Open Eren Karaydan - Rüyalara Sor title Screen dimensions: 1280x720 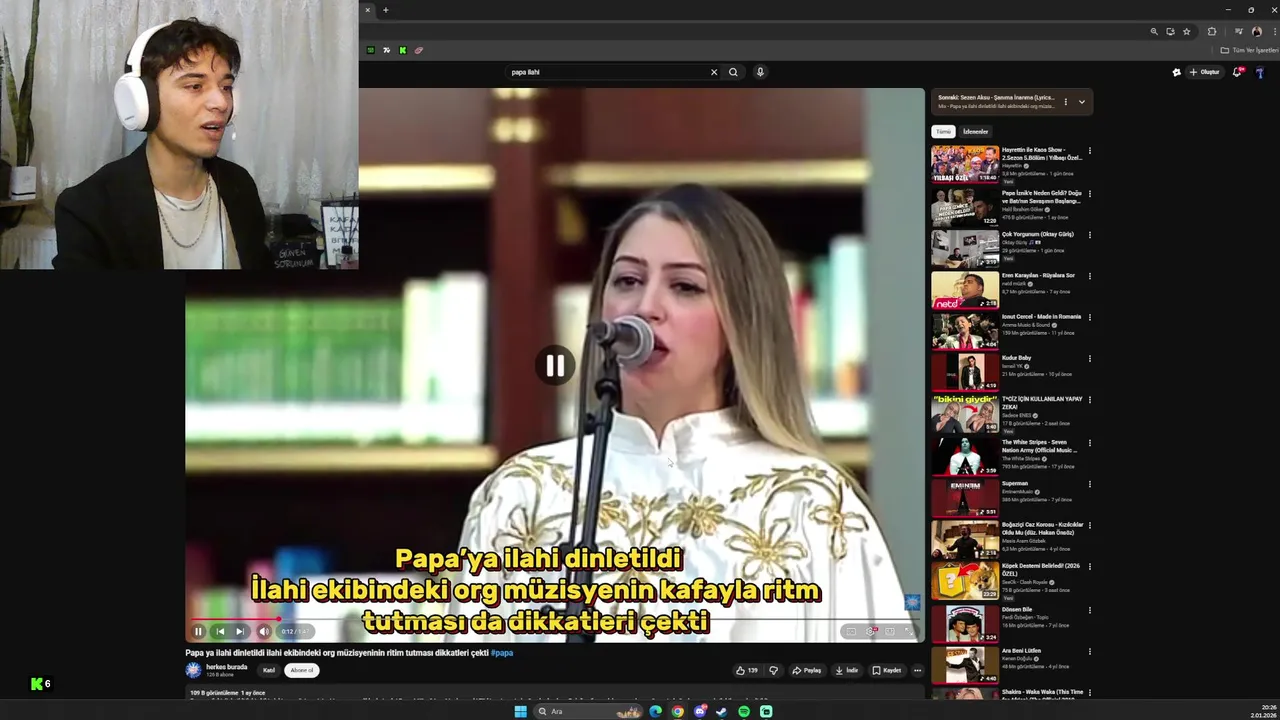pyautogui.click(x=1038, y=276)
